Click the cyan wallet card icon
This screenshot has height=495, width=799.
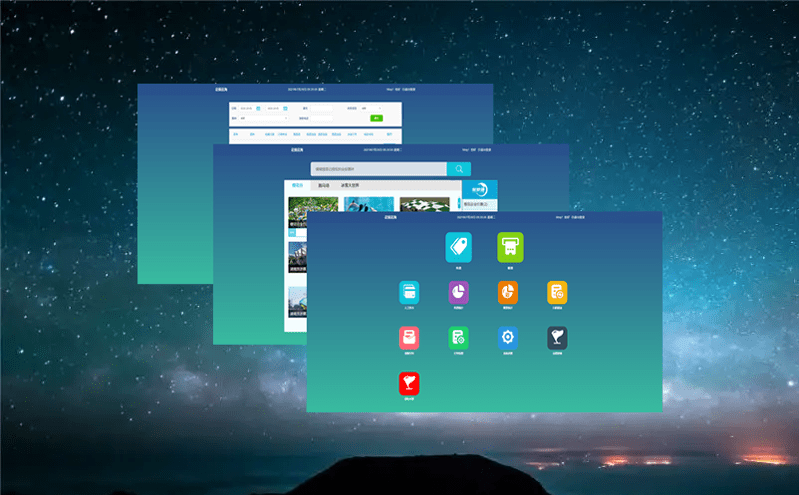coord(409,292)
